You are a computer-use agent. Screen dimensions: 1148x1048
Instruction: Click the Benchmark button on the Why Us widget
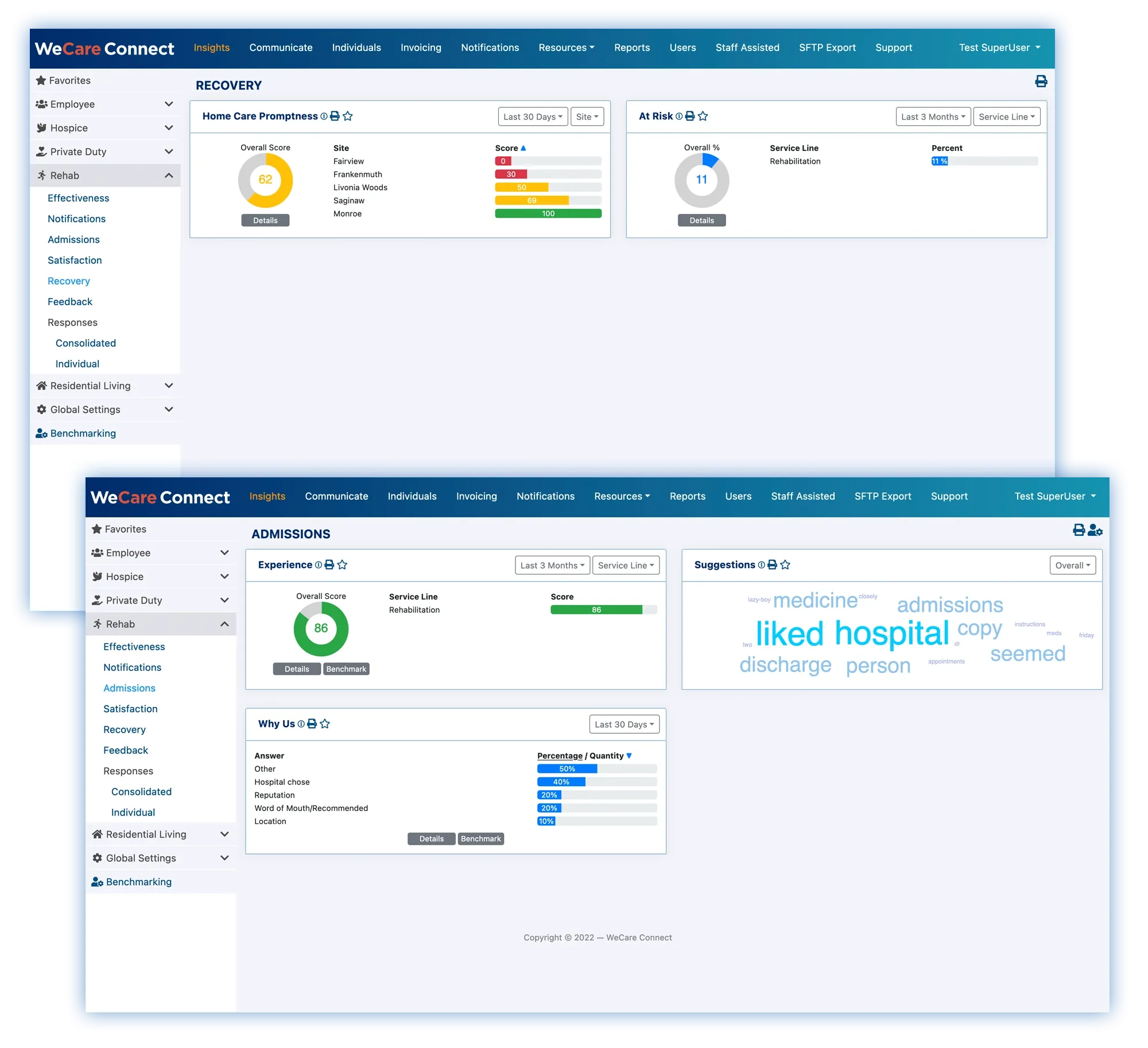point(481,838)
